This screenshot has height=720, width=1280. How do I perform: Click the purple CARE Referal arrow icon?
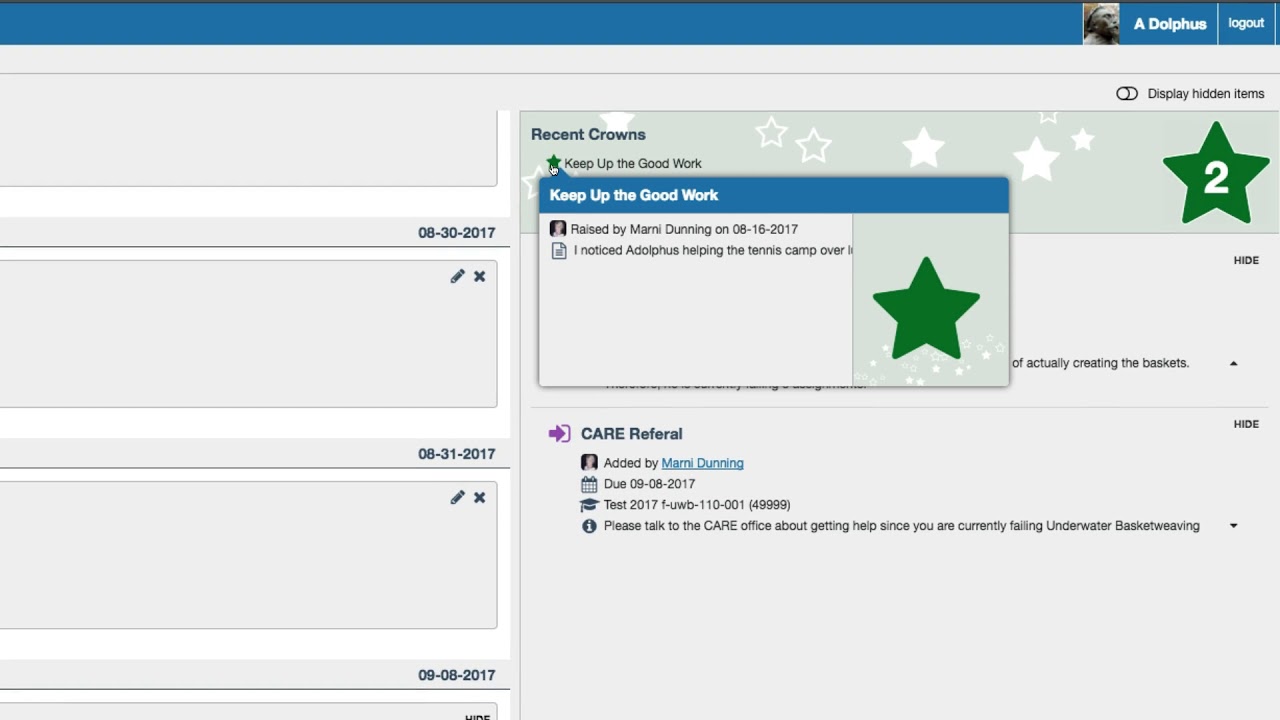(x=559, y=433)
